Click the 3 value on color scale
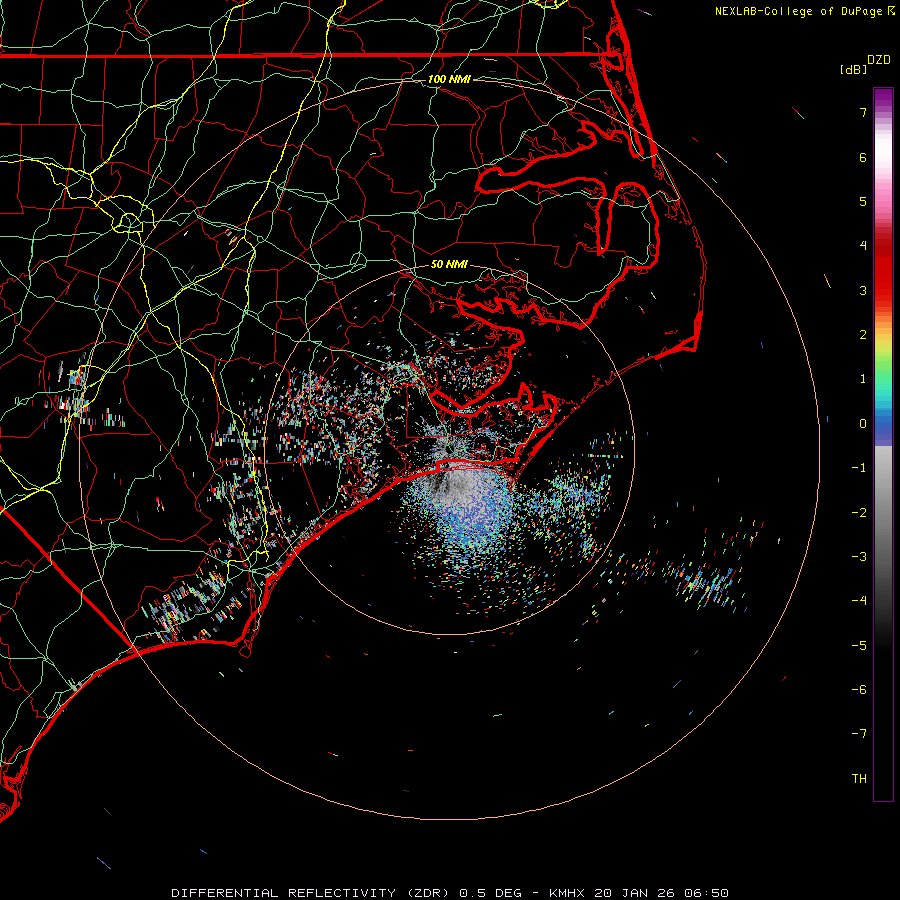 (x=863, y=290)
